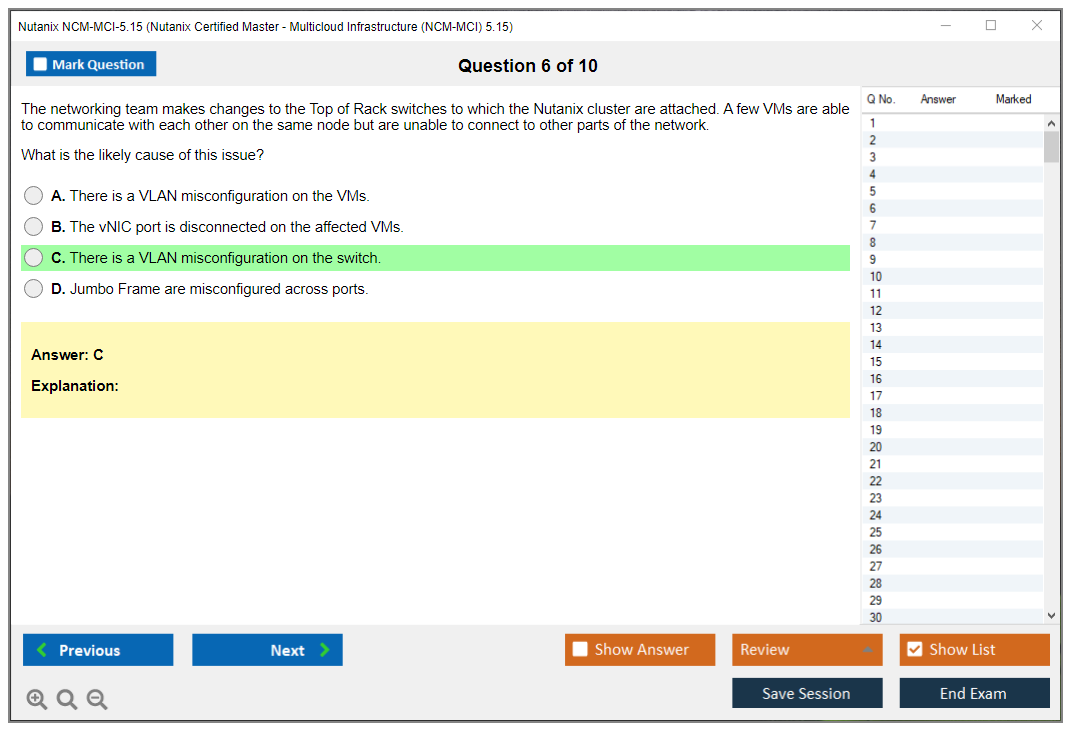The image size is (1075, 735).
Task: Open the Review dropdown menu
Action: point(807,650)
